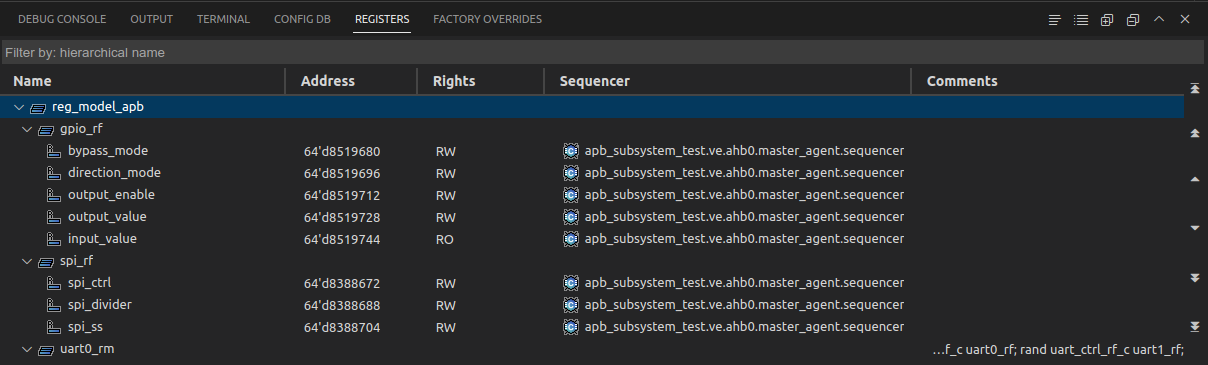Click the flat list view icon in panel toolbar
The width and height of the screenshot is (1208, 365).
point(1054,19)
